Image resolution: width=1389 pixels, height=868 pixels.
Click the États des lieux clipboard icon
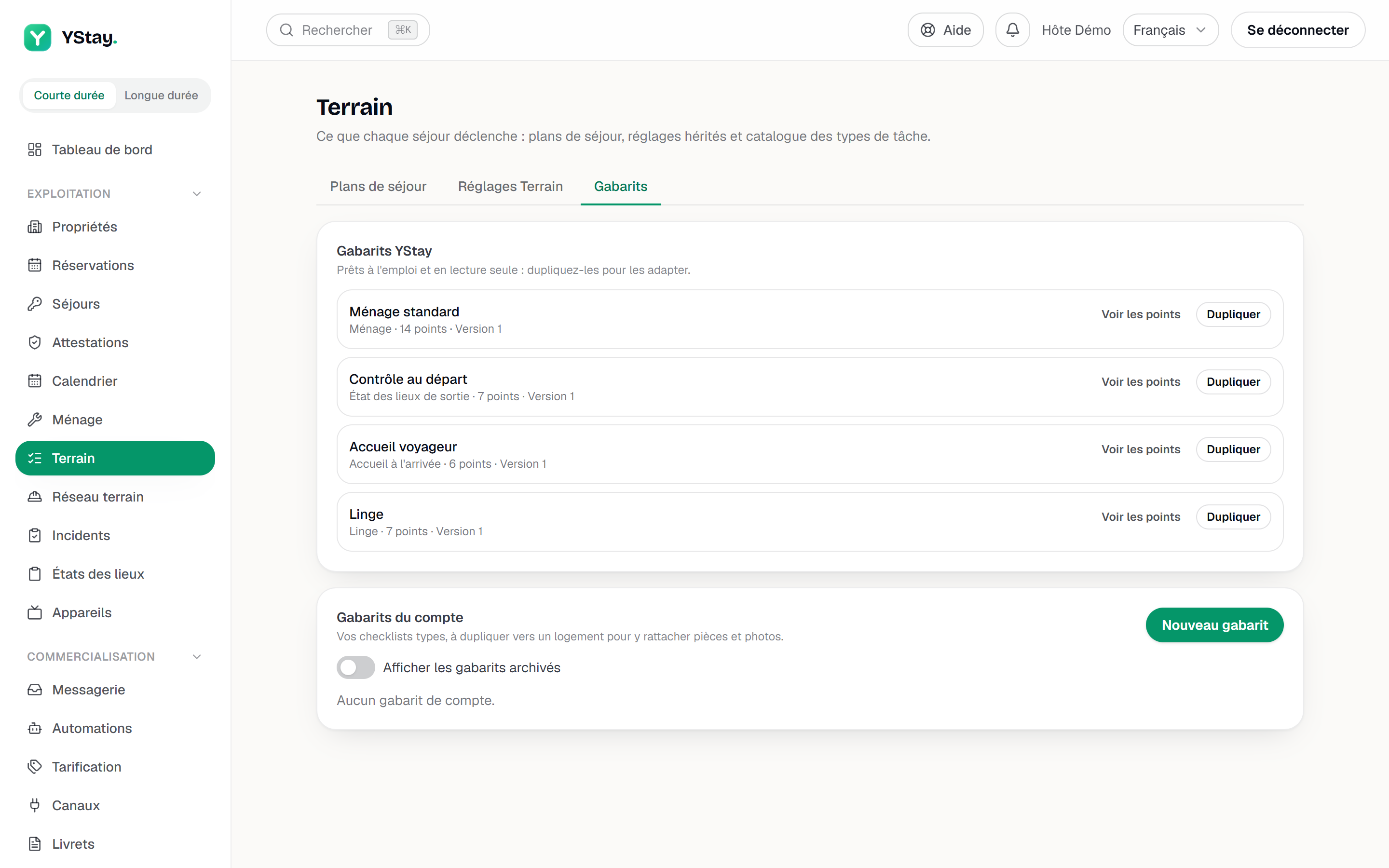coord(34,573)
